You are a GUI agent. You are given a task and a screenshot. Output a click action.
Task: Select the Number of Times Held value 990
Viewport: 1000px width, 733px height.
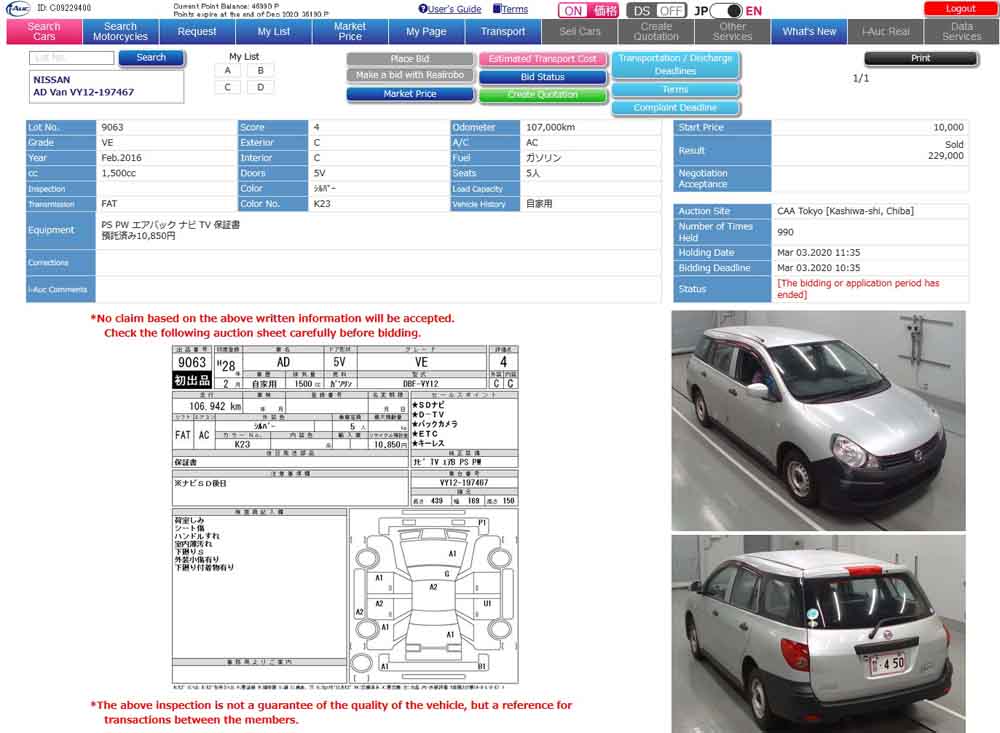click(785, 232)
